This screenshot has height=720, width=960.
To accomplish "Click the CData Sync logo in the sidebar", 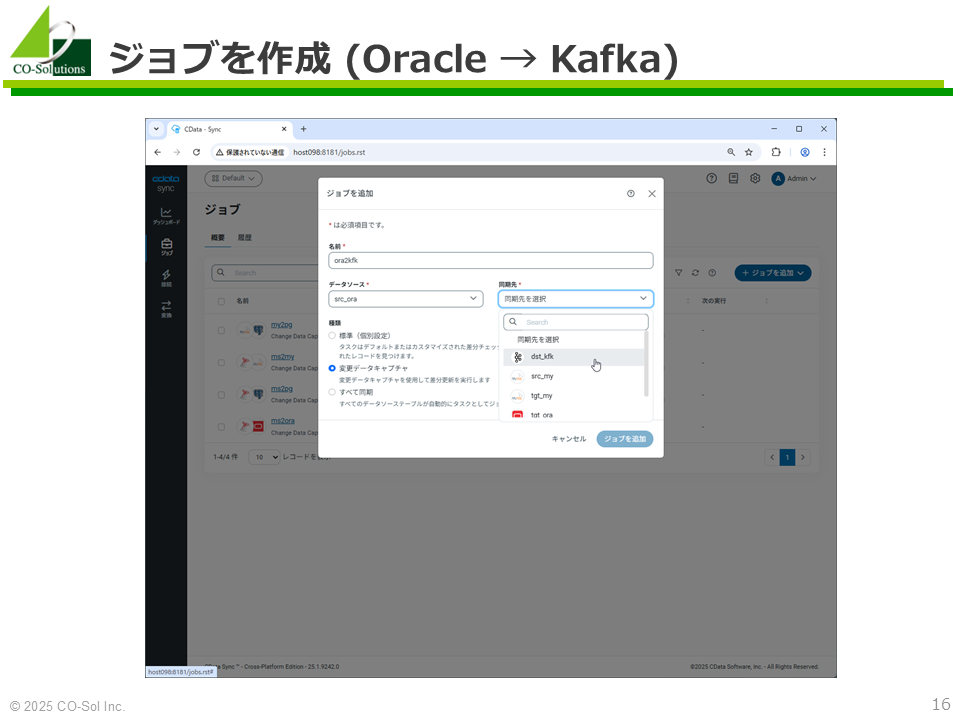I will 166,183.
